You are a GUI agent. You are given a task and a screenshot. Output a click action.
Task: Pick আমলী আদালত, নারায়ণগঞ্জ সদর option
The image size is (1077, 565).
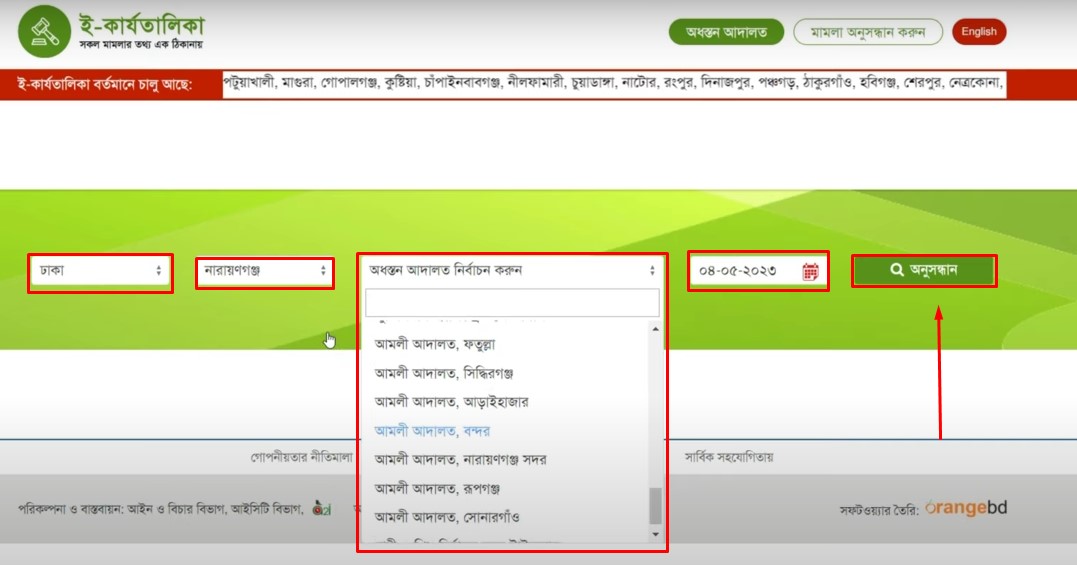coord(460,460)
